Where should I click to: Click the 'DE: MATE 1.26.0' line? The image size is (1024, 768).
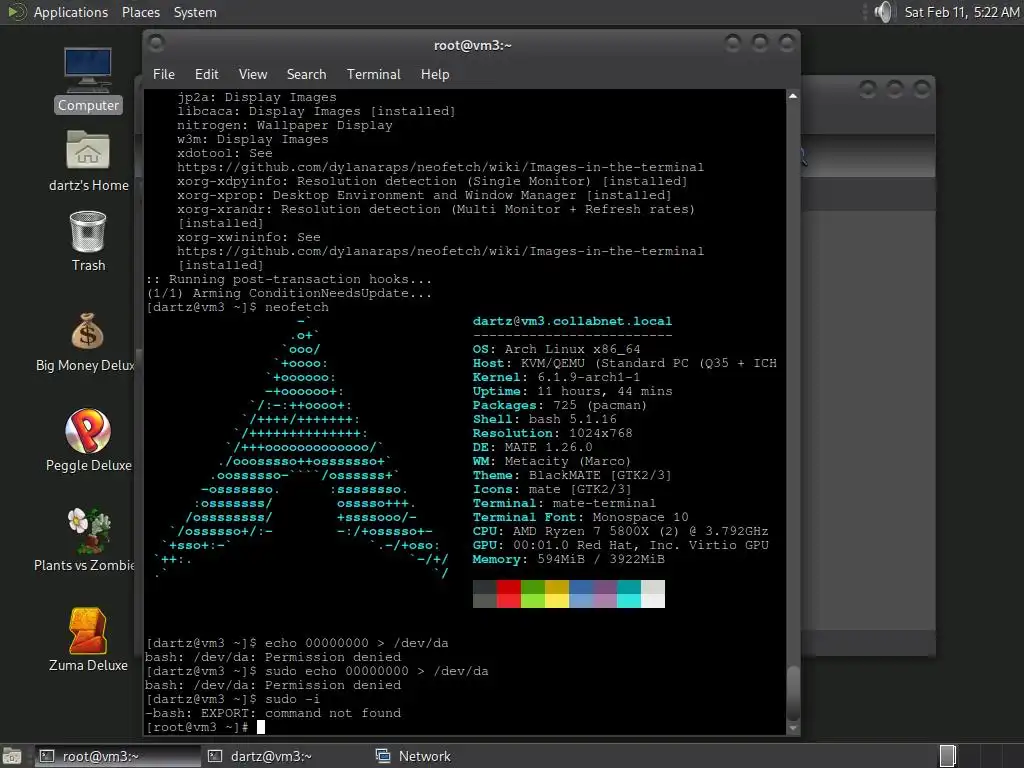pos(532,447)
